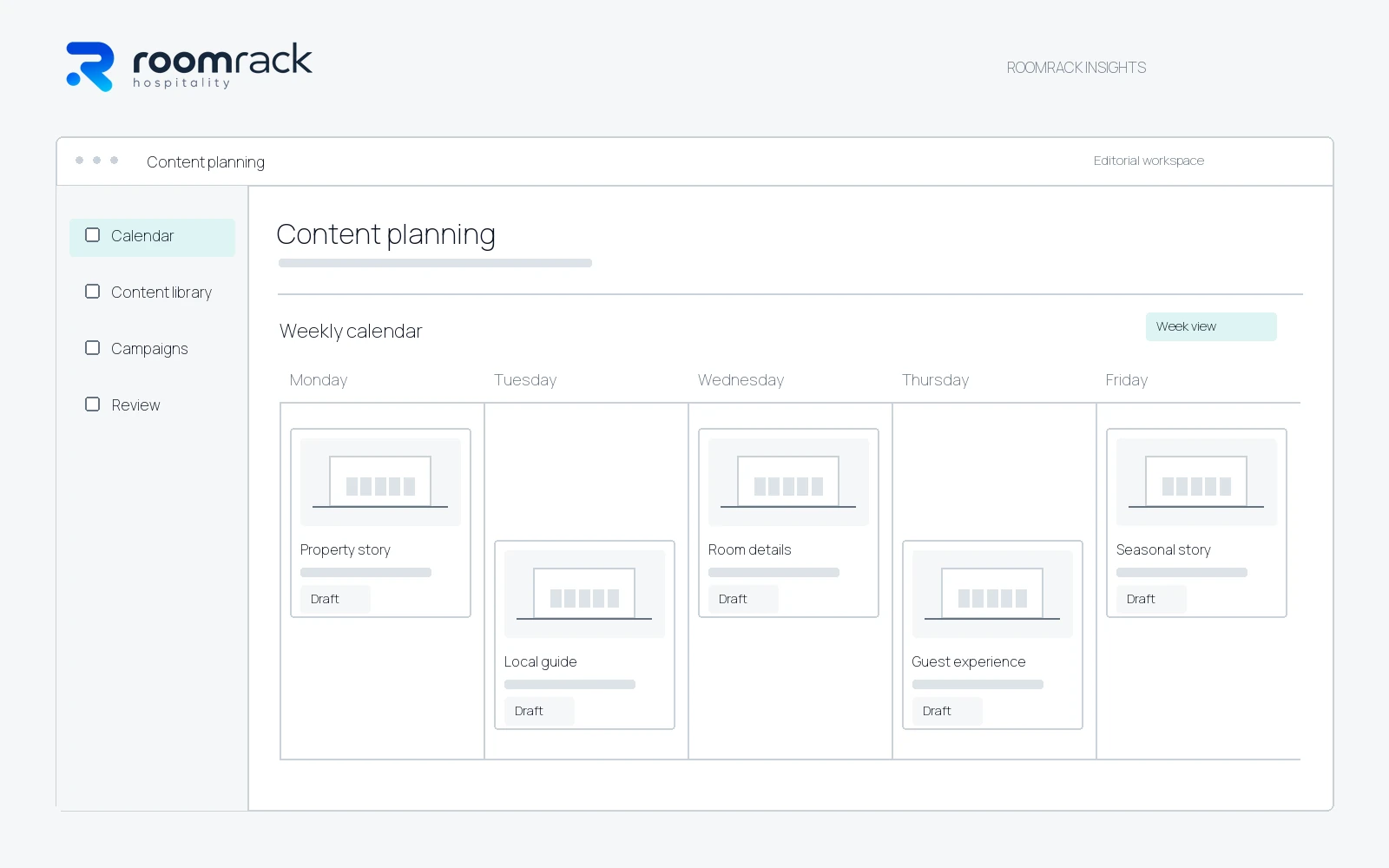The width and height of the screenshot is (1389, 868).
Task: Click the Weekly calendar heading
Action: (x=351, y=332)
